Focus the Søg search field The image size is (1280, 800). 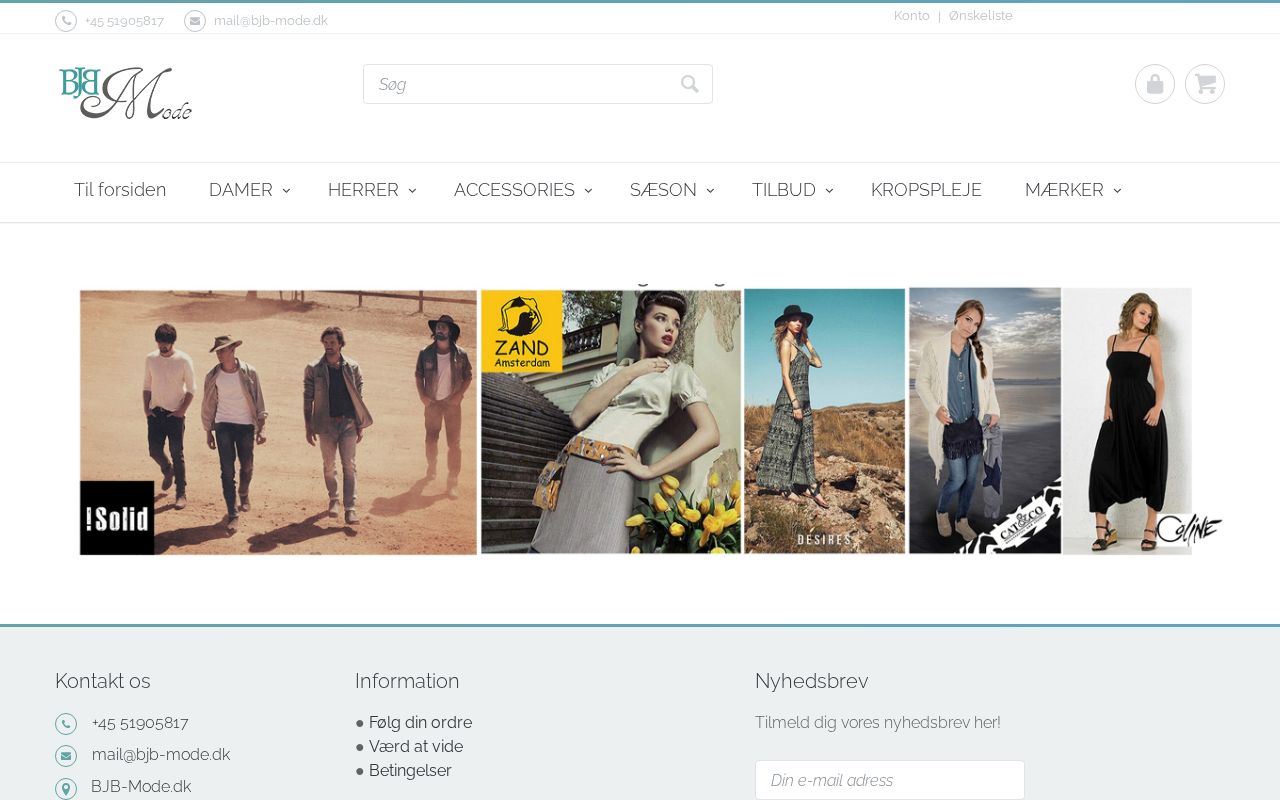(x=538, y=84)
